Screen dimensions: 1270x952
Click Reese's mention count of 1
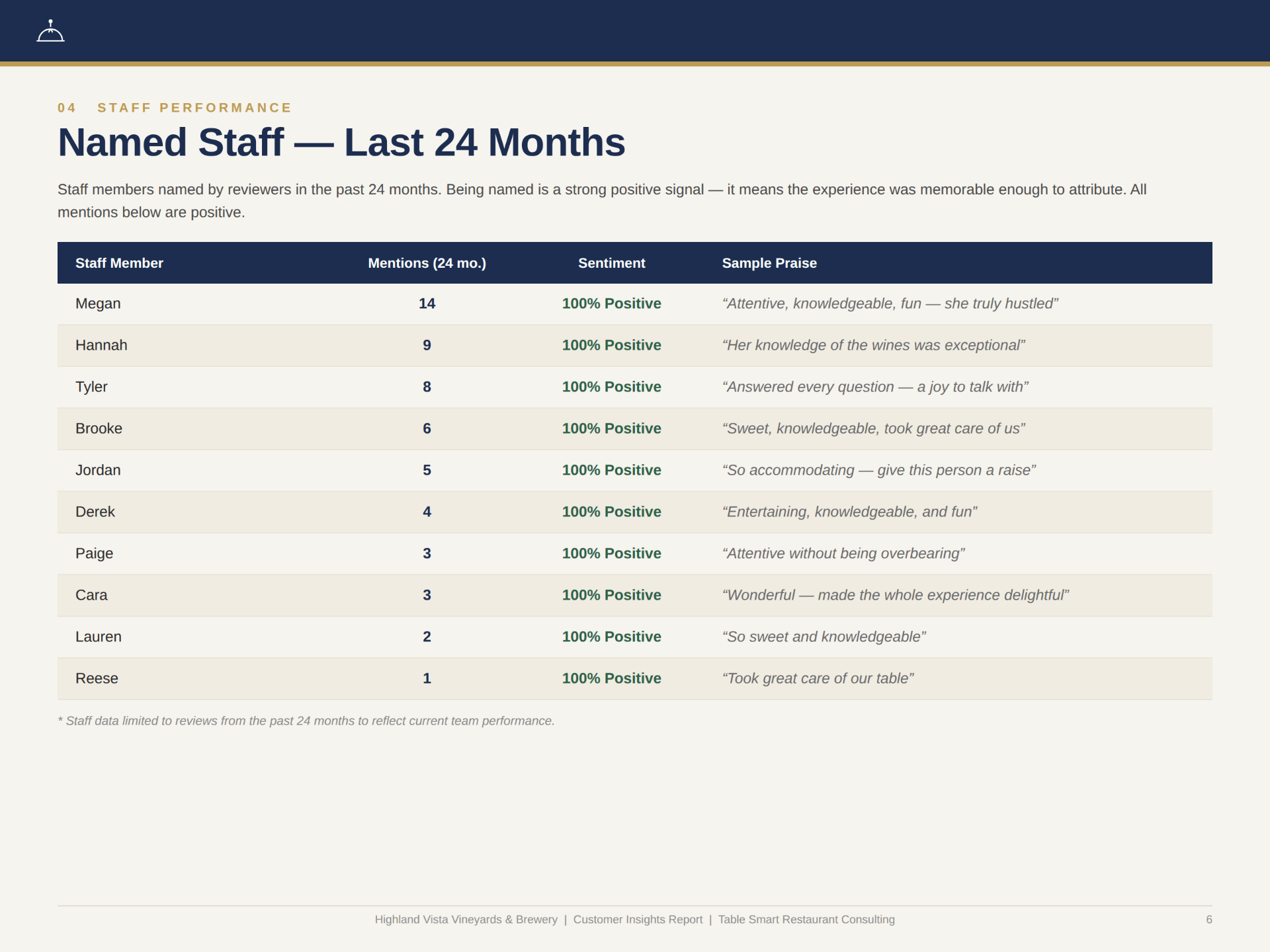point(427,678)
